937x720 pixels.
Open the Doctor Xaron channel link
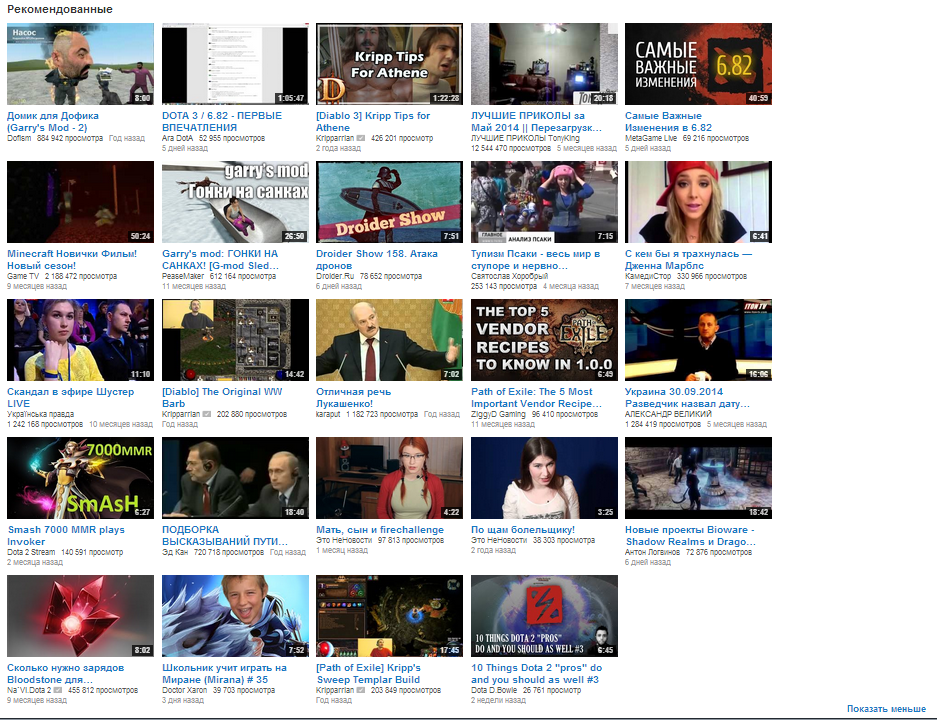[185, 690]
